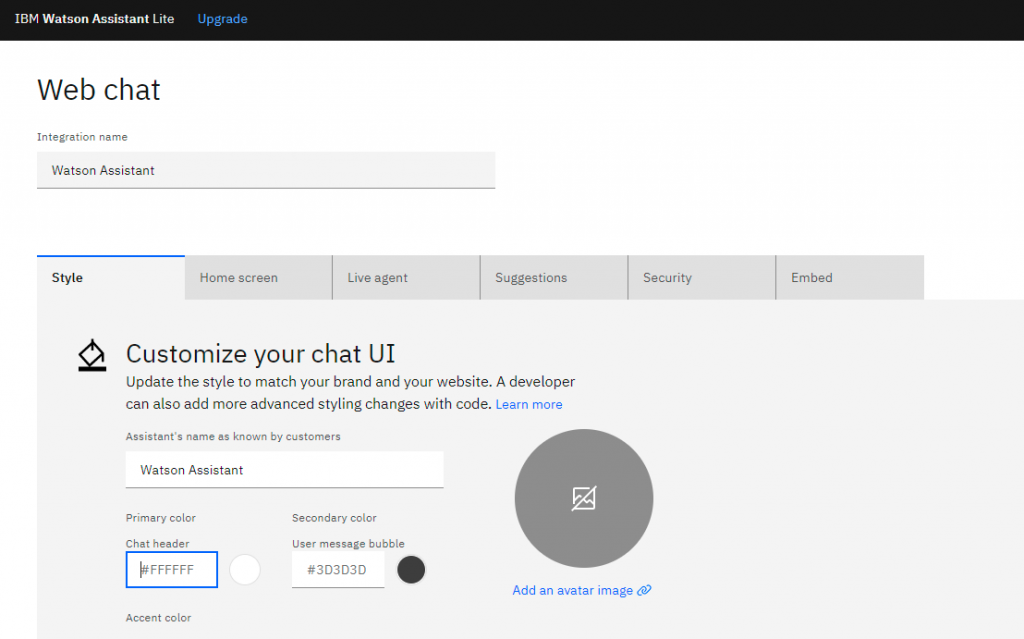Switch to the Home screen tab
This screenshot has width=1024, height=639.
click(x=259, y=278)
